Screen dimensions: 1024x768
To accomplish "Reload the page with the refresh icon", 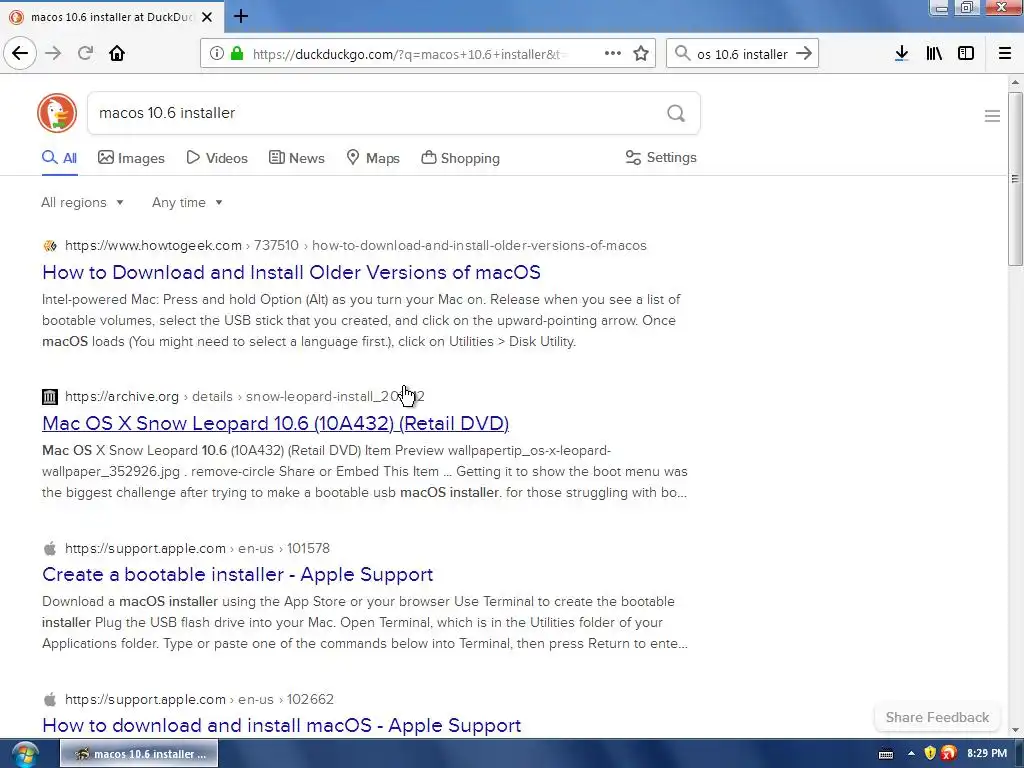I will tap(85, 54).
